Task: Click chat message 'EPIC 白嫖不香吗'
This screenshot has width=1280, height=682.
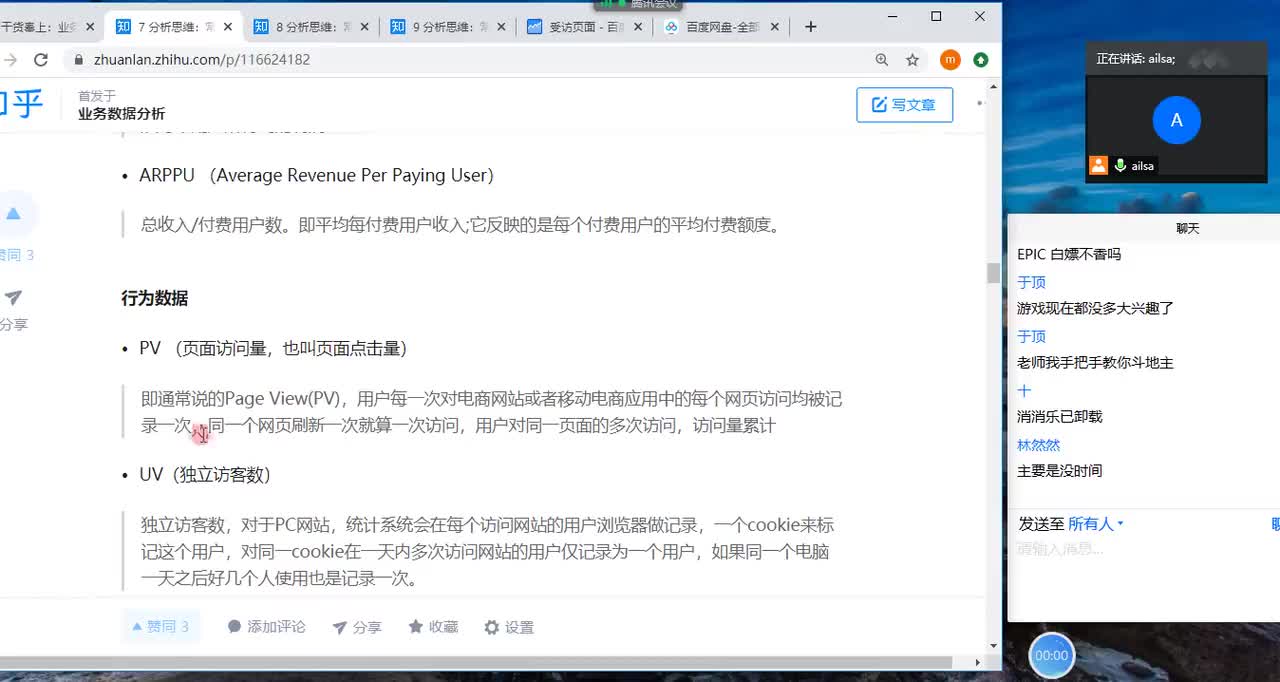Action: click(x=1069, y=255)
